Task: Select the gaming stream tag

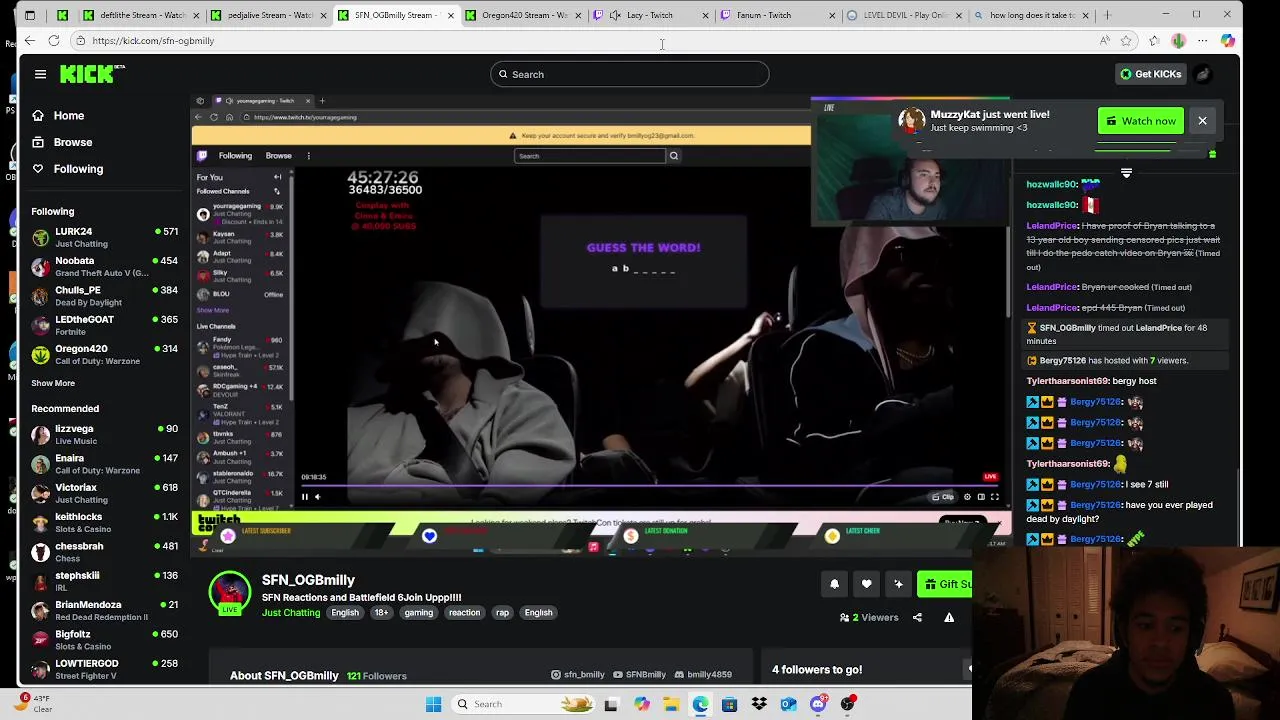Action: click(419, 613)
